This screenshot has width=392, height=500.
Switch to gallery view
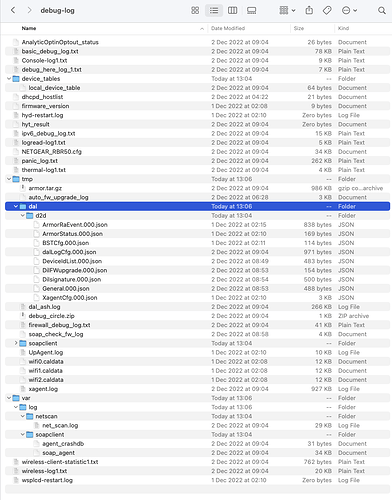point(251,10)
